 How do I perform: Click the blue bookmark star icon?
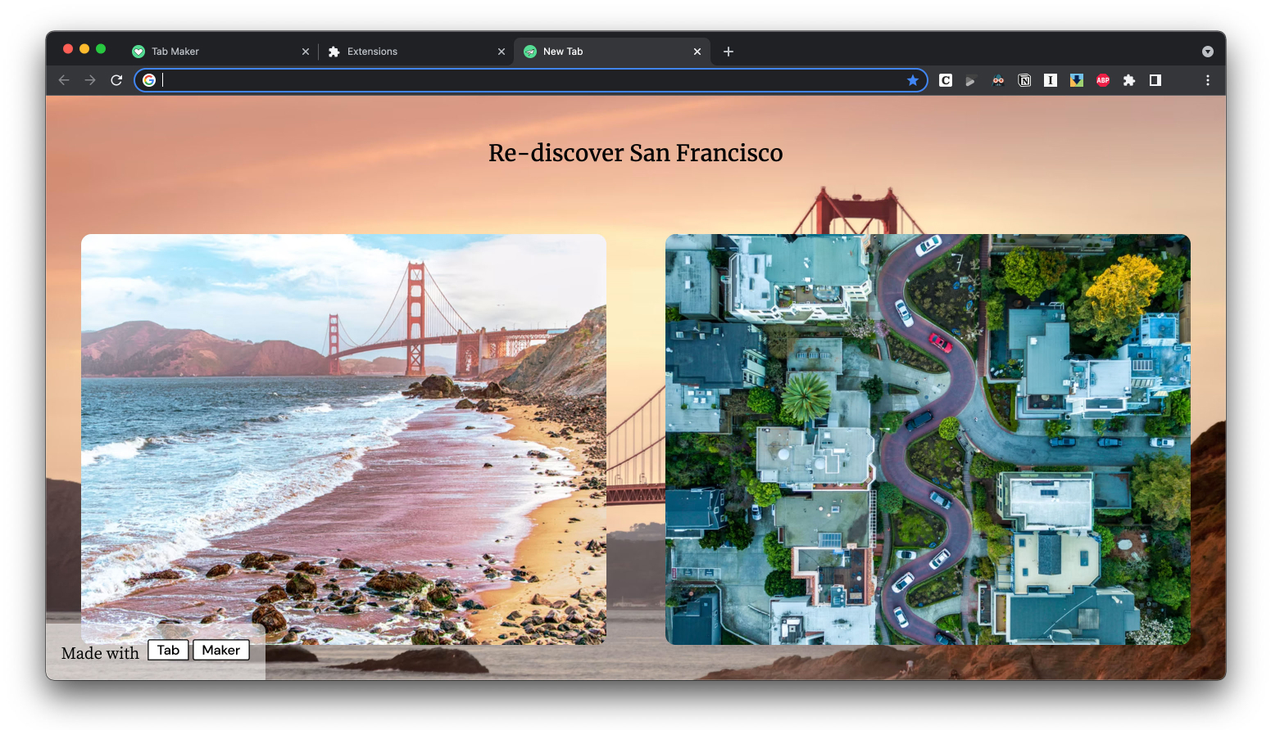click(x=912, y=80)
